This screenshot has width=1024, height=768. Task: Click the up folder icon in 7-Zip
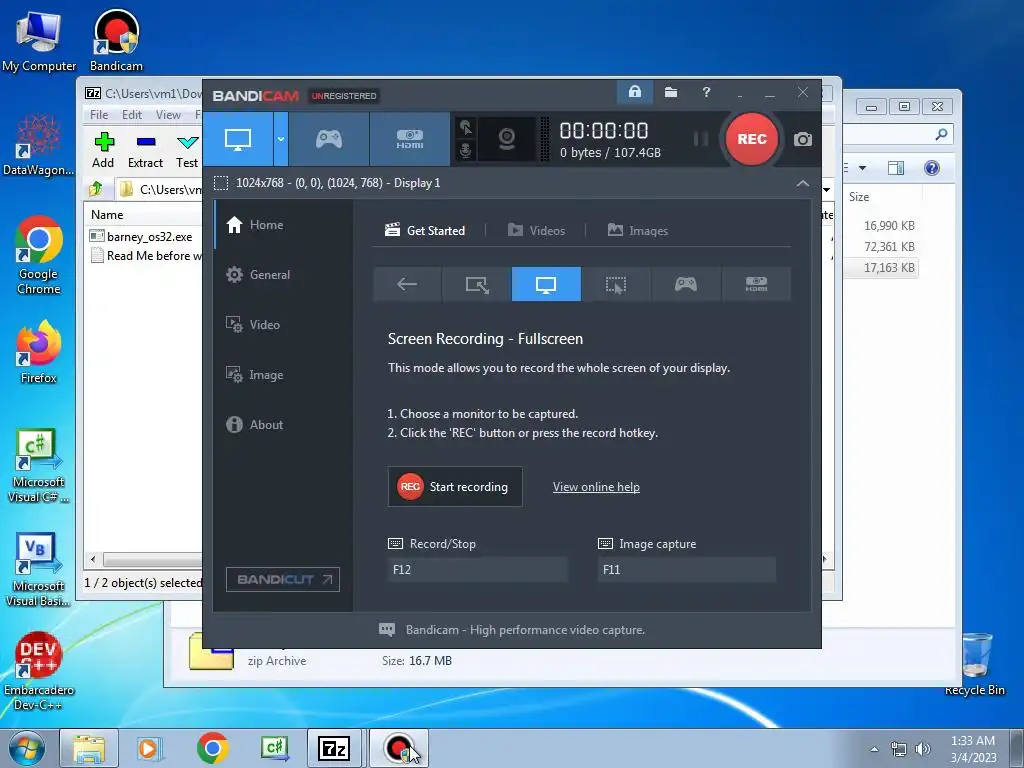click(97, 189)
